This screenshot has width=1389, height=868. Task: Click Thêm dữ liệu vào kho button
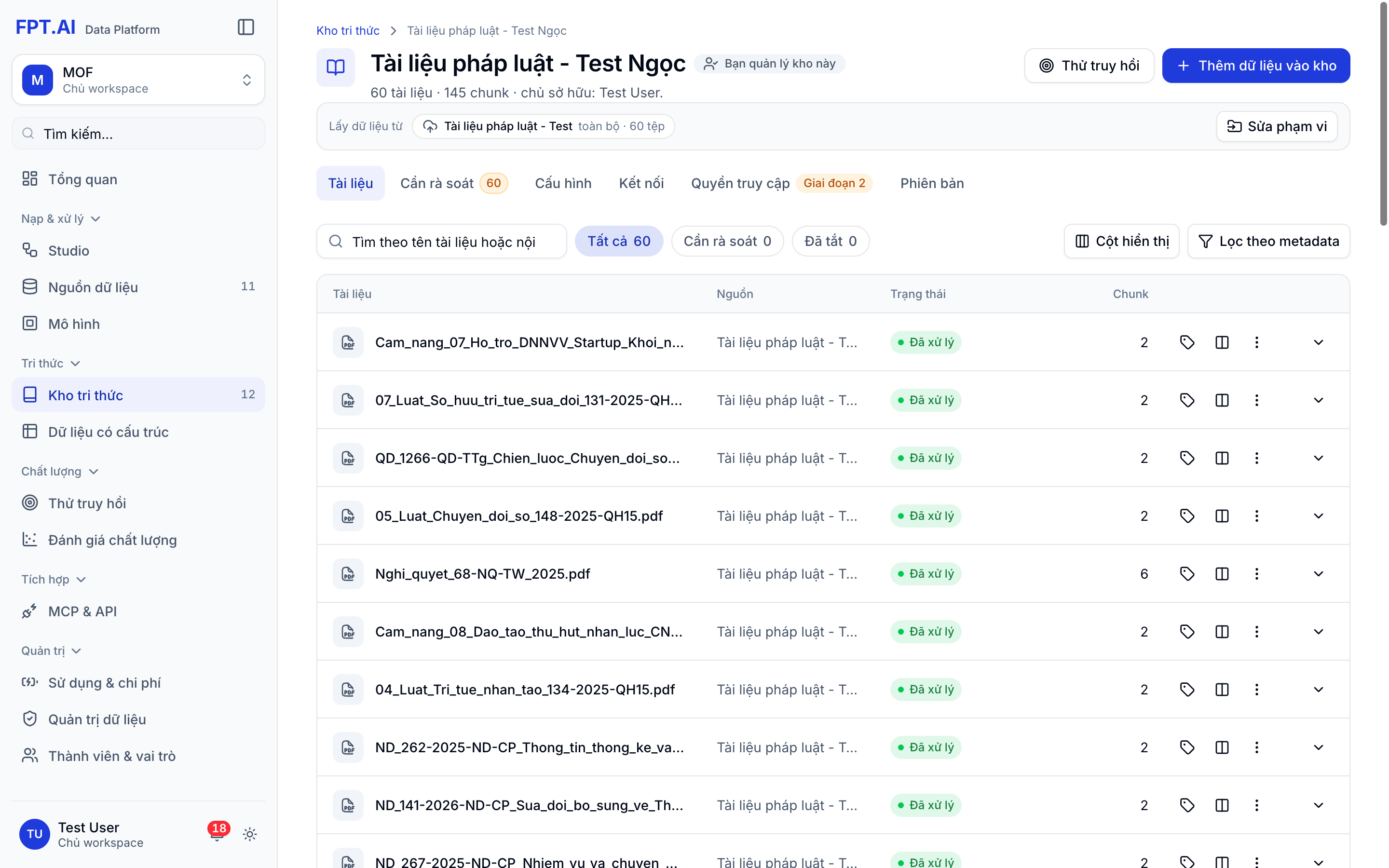[x=1255, y=66]
